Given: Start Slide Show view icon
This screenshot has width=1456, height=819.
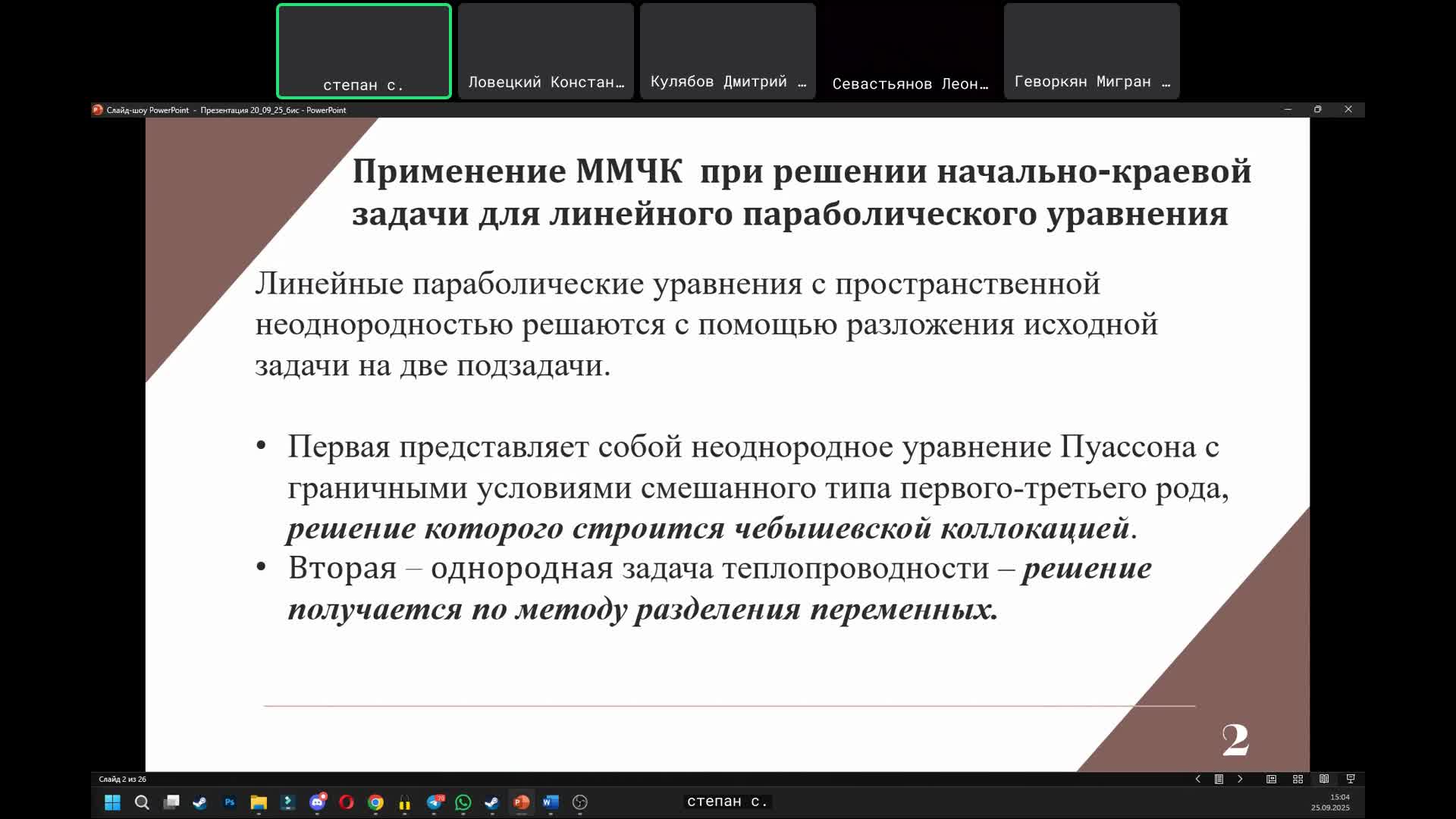Looking at the screenshot, I should point(1351,779).
